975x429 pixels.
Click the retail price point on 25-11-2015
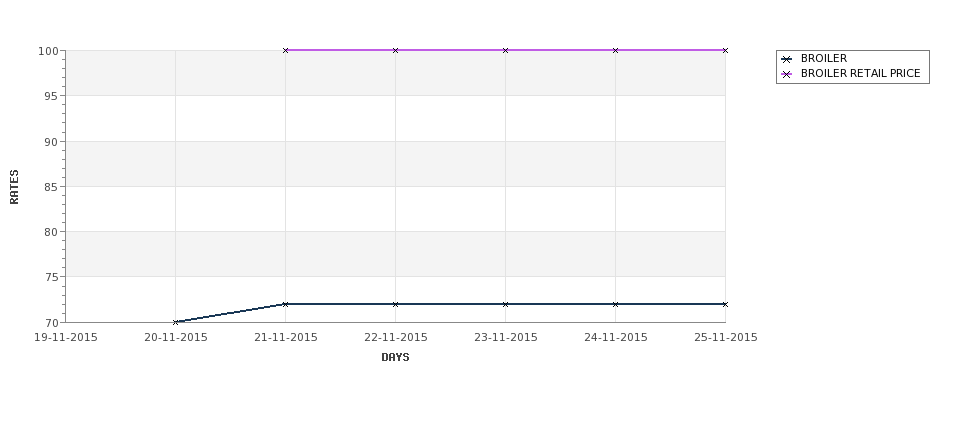pos(725,50)
